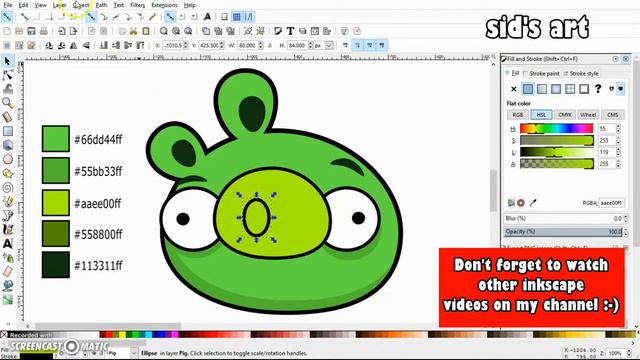
Task: Select the Node edit tool
Action: point(7,75)
